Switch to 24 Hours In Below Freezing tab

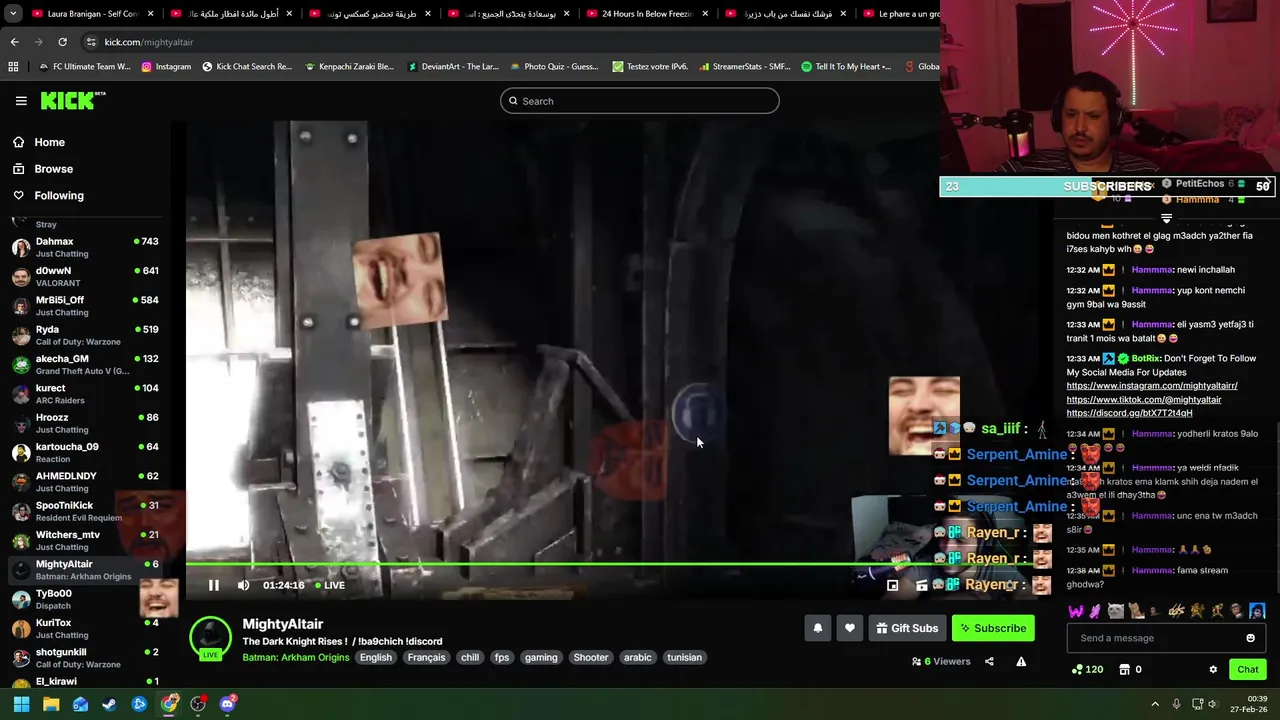(x=648, y=14)
